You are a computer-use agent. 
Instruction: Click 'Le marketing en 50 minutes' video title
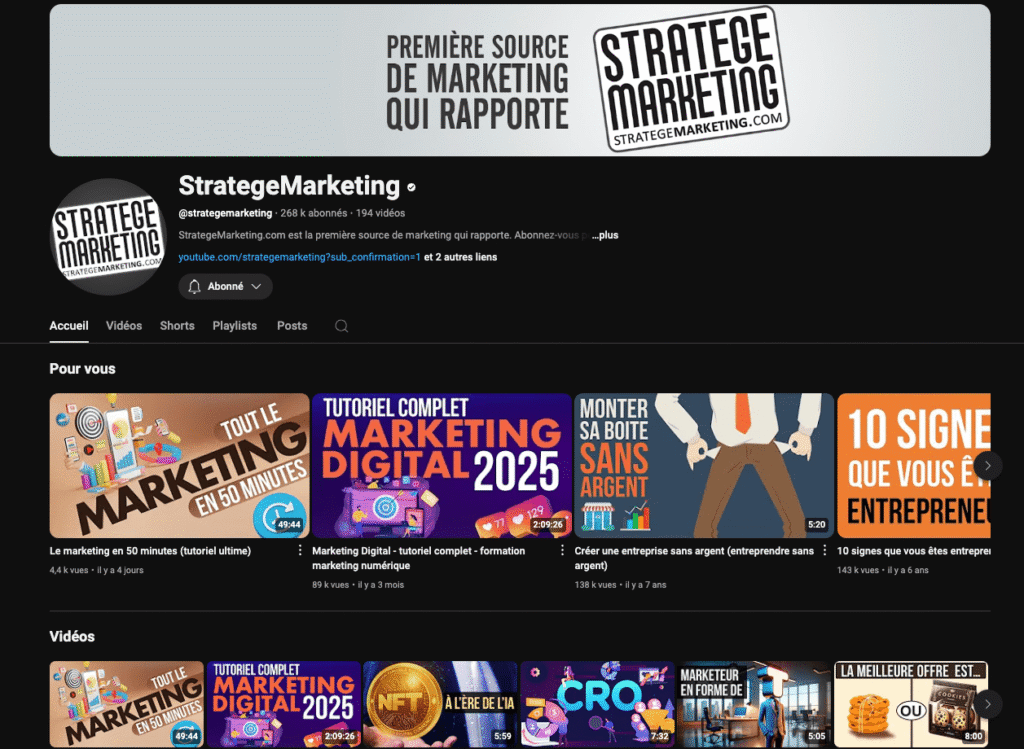(150, 551)
